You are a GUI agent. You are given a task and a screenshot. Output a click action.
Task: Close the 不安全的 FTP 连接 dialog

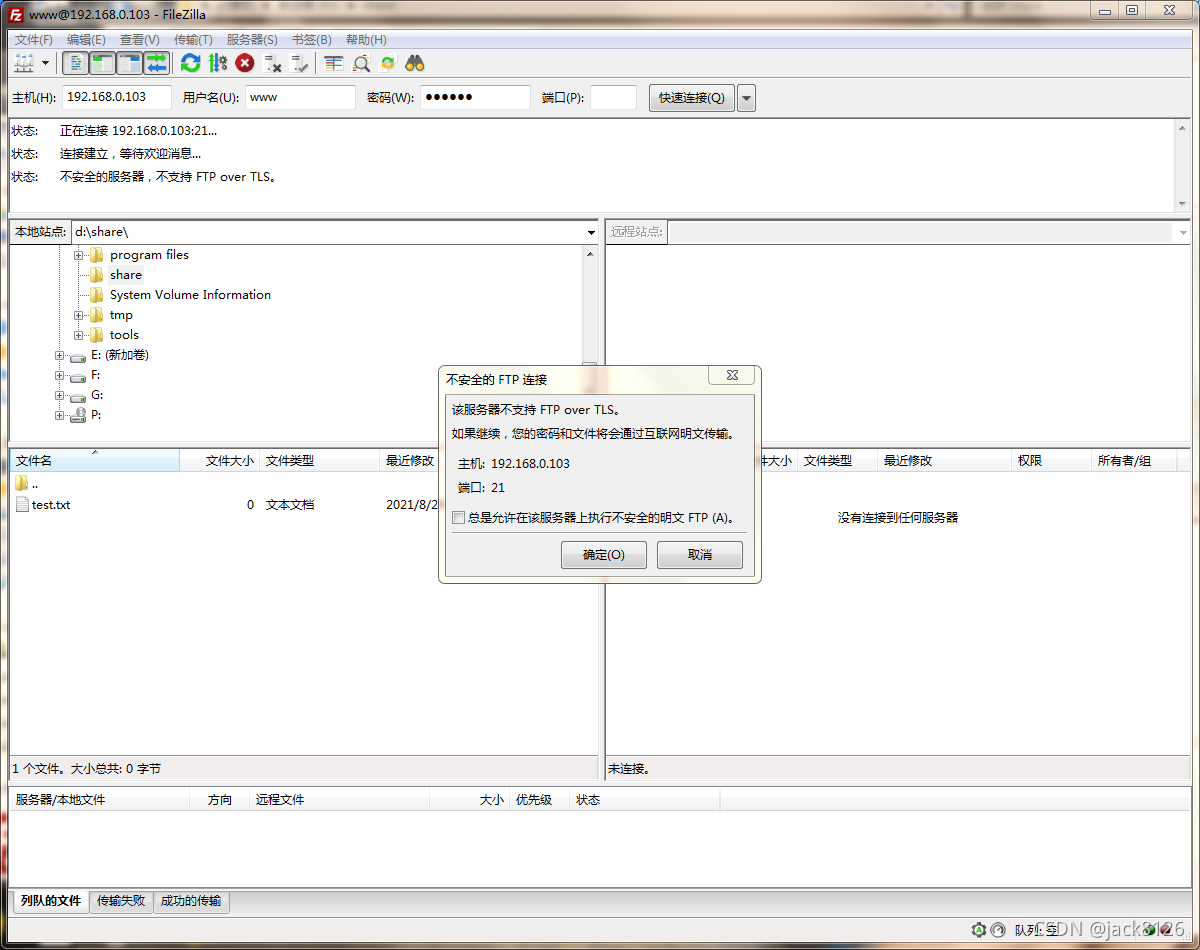point(731,375)
